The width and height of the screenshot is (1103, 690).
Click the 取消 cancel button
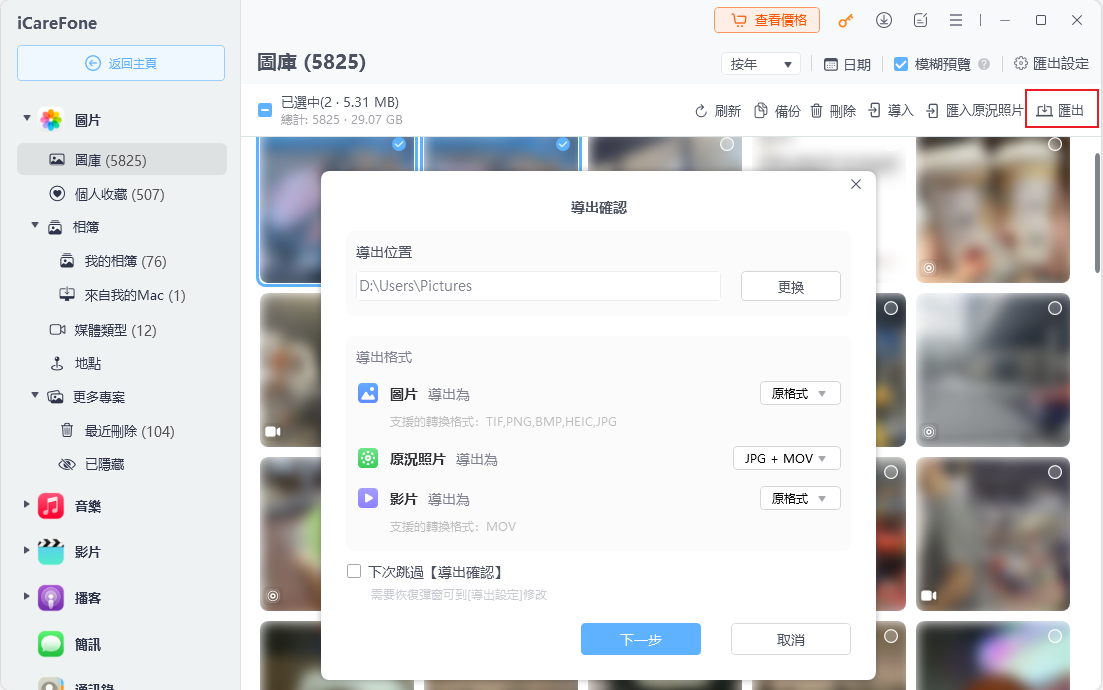[791, 639]
